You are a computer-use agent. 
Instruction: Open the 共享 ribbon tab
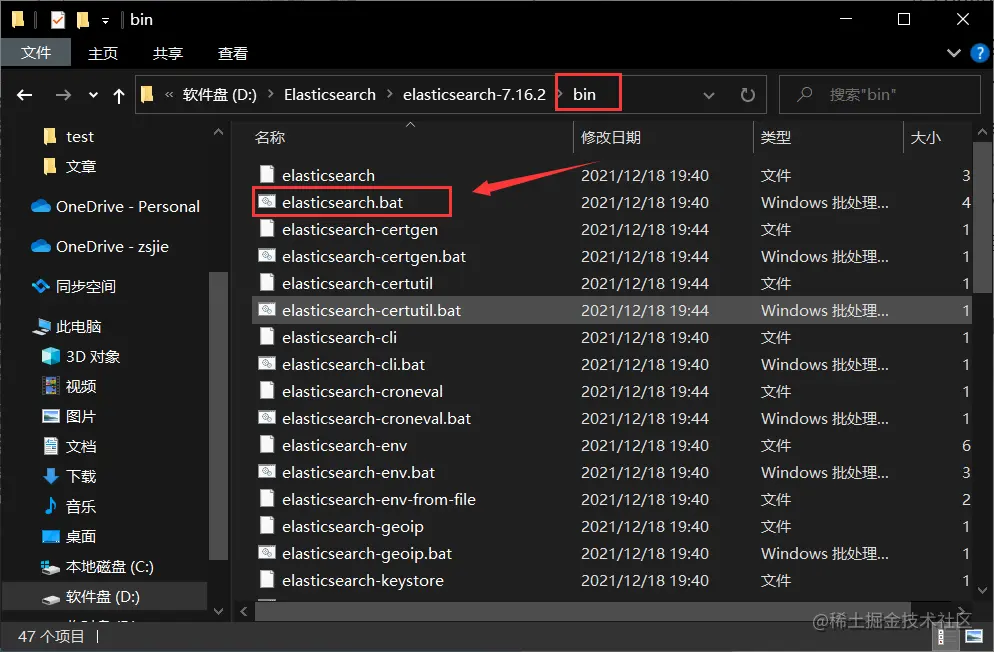pos(168,53)
